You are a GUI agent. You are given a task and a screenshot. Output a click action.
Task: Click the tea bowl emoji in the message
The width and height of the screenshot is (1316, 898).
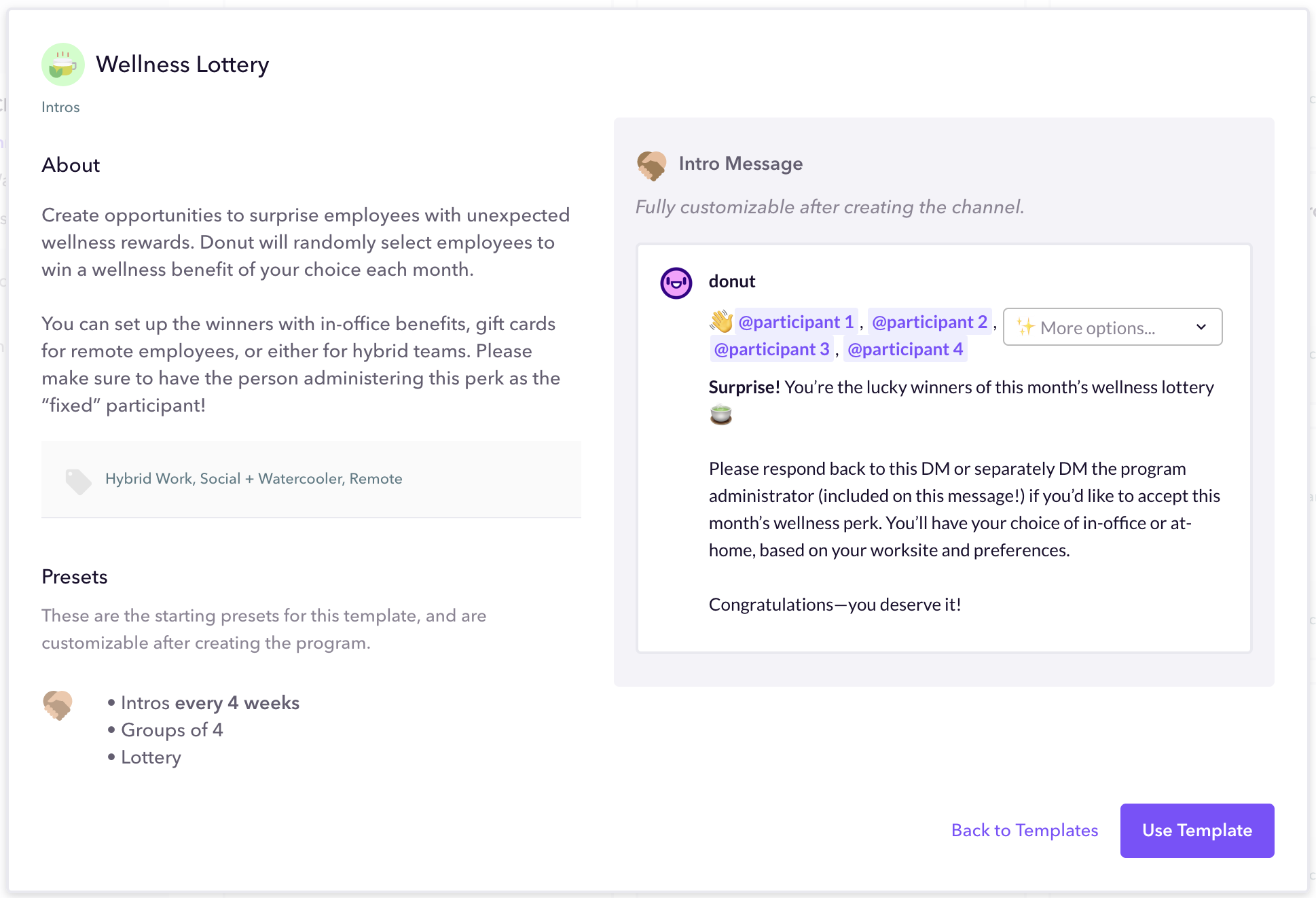(720, 414)
